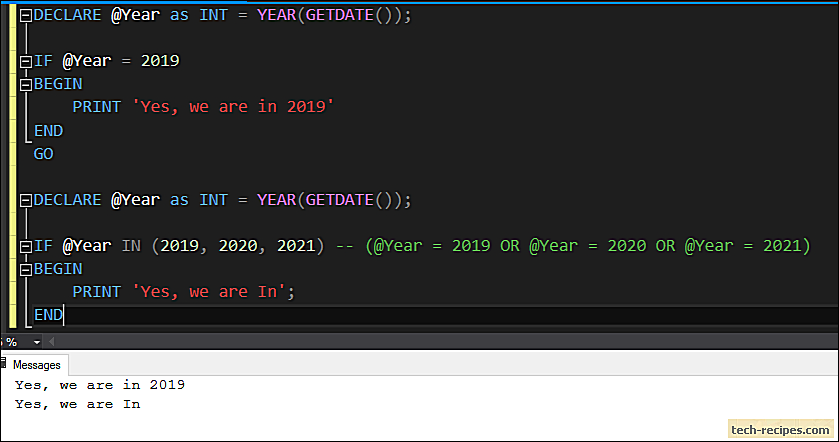Click the first BEGIN keyword
Viewport: 839px width, 442px height.
[58, 84]
